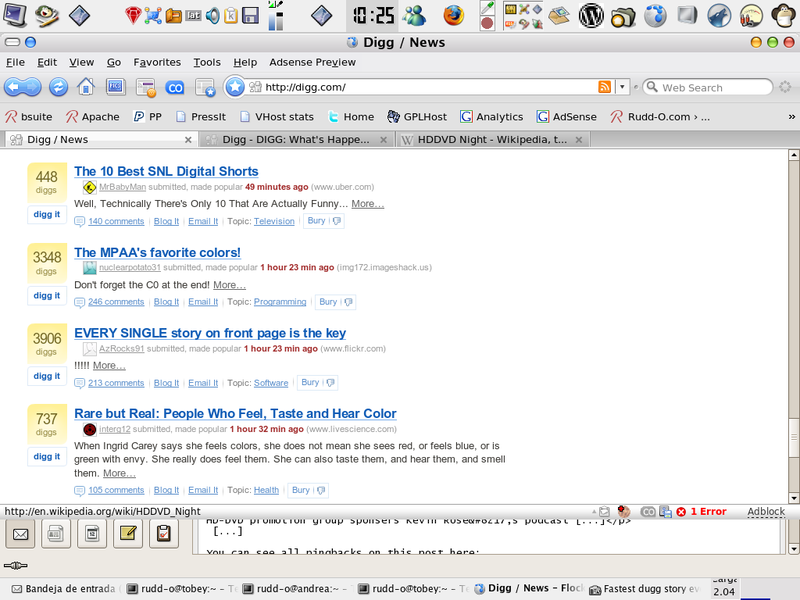Viewport: 800px width, 600px height.
Task: Click the page scrollbar up arrow
Action: tap(793, 155)
